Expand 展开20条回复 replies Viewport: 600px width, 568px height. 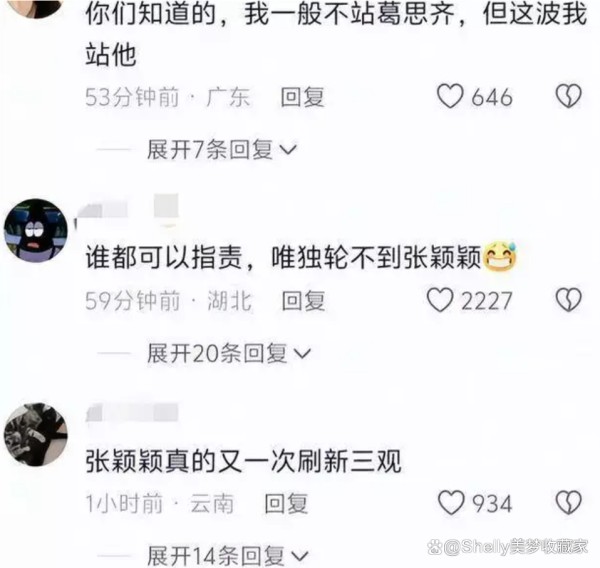tap(229, 353)
